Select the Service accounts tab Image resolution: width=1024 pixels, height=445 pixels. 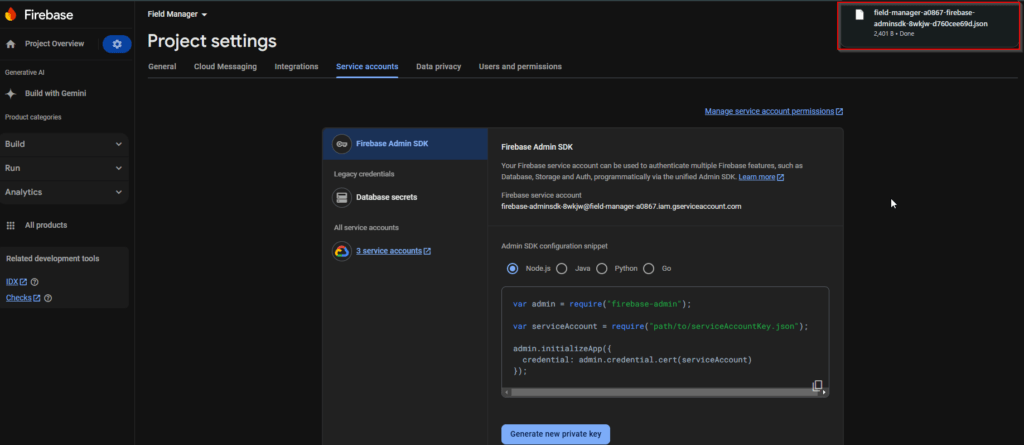pos(367,67)
